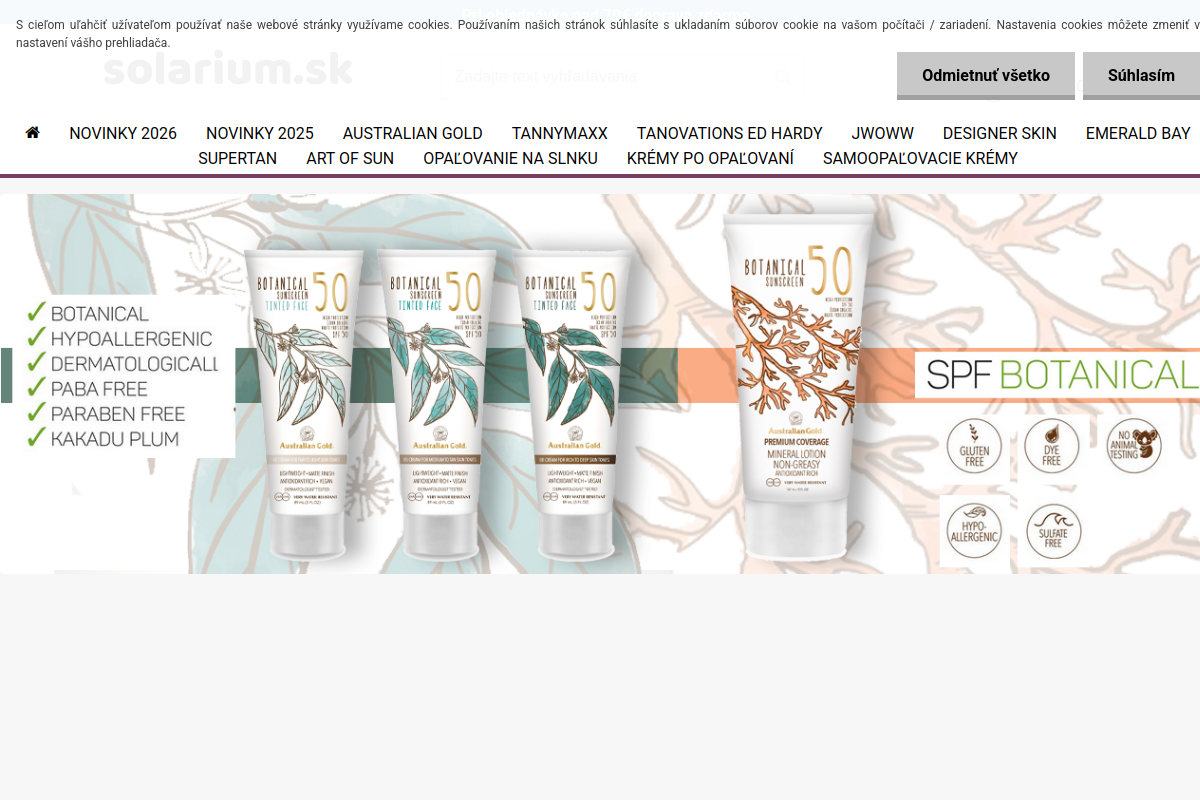This screenshot has height=800, width=1200.
Task: Reject all cookies with Odmietnuť všetko
Action: pos(986,76)
